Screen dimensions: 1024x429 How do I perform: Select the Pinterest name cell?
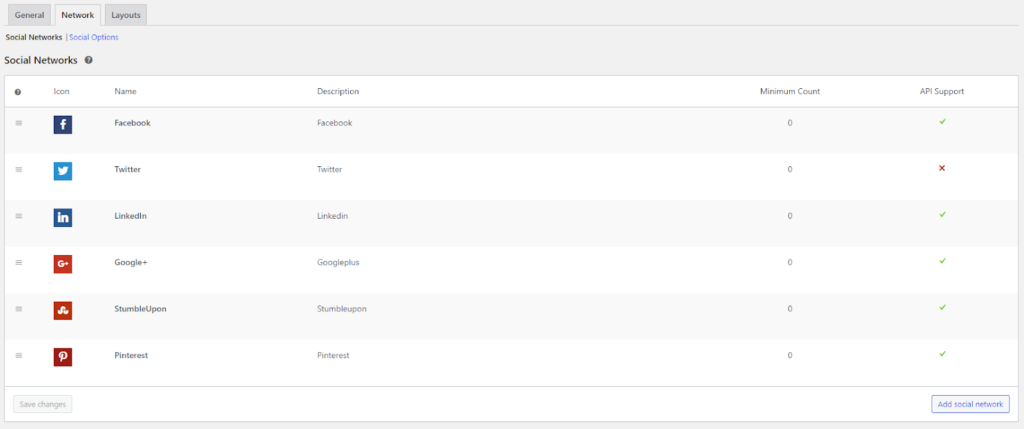(x=131, y=355)
